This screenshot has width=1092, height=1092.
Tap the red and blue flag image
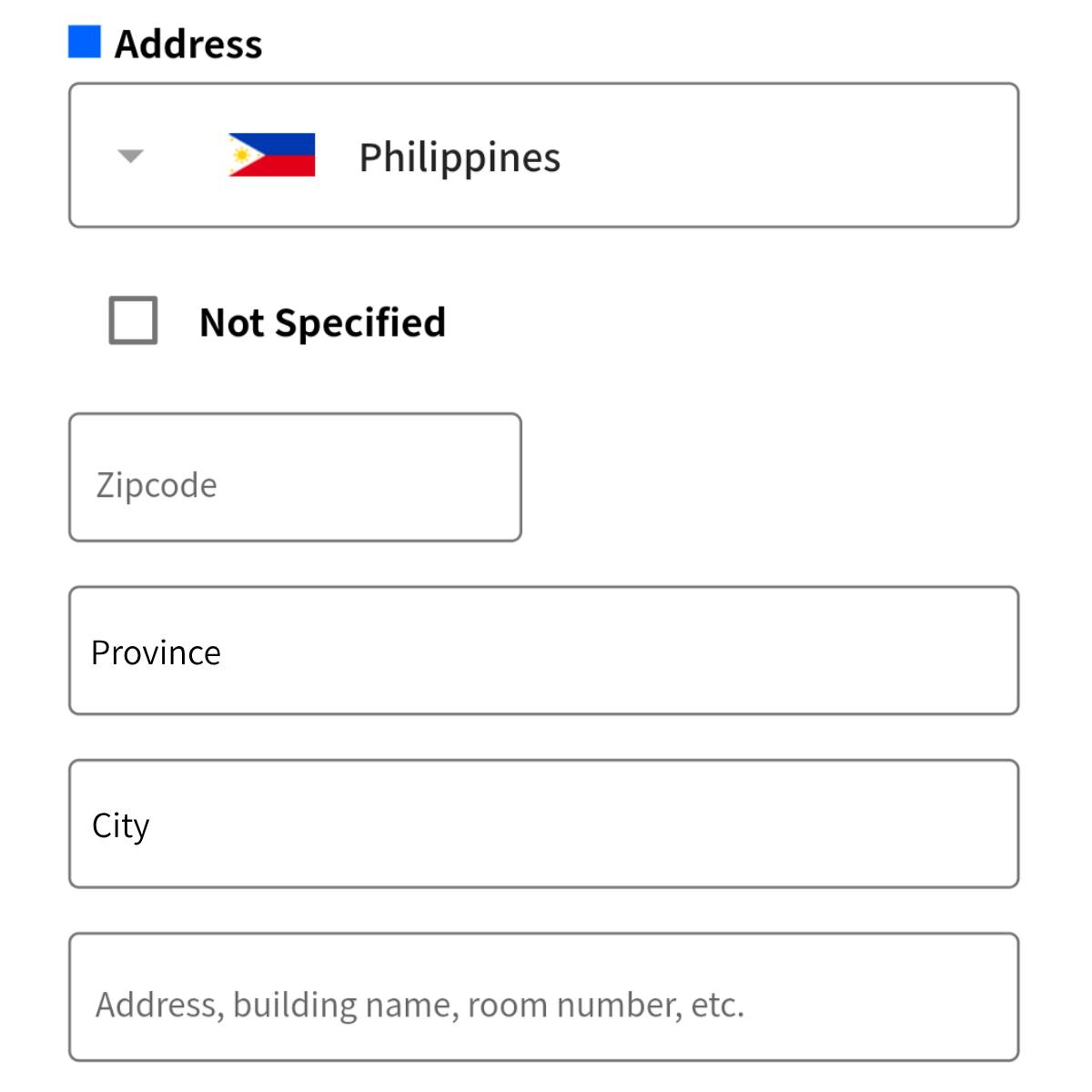click(x=271, y=155)
